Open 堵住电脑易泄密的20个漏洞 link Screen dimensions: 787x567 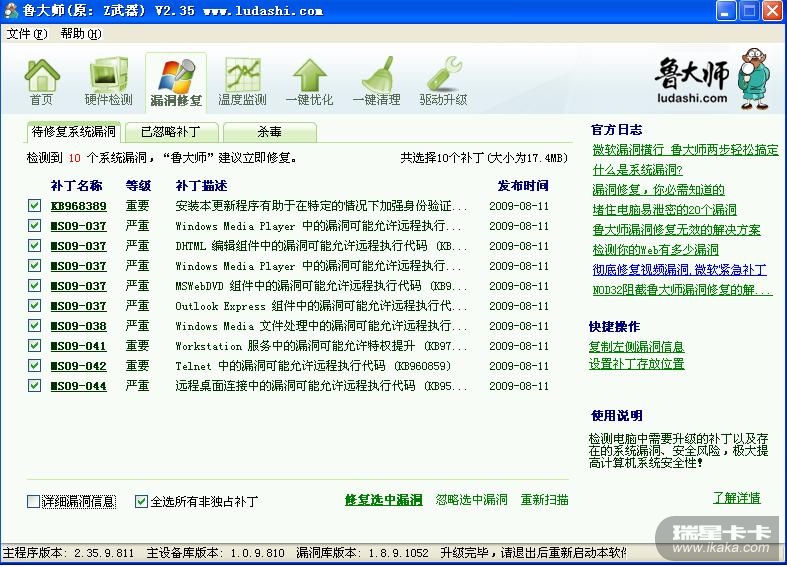click(665, 210)
